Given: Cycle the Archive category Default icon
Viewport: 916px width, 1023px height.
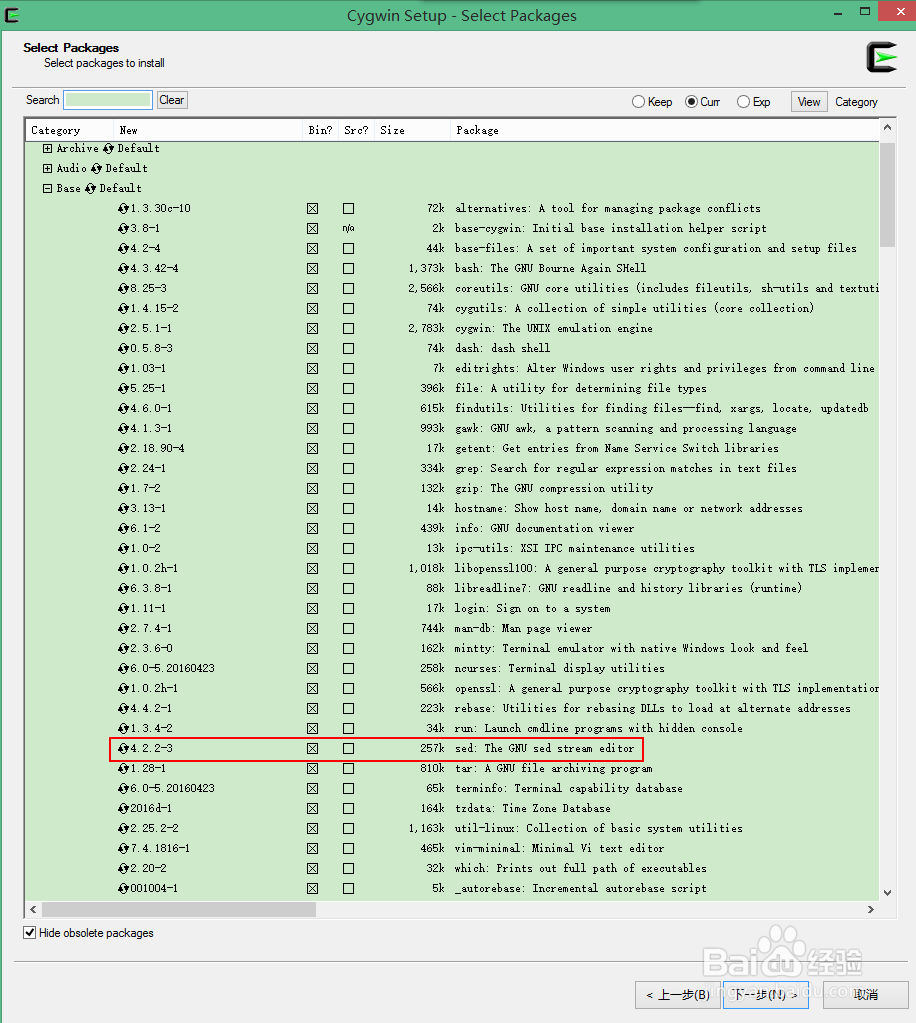Looking at the screenshot, I should [108, 149].
